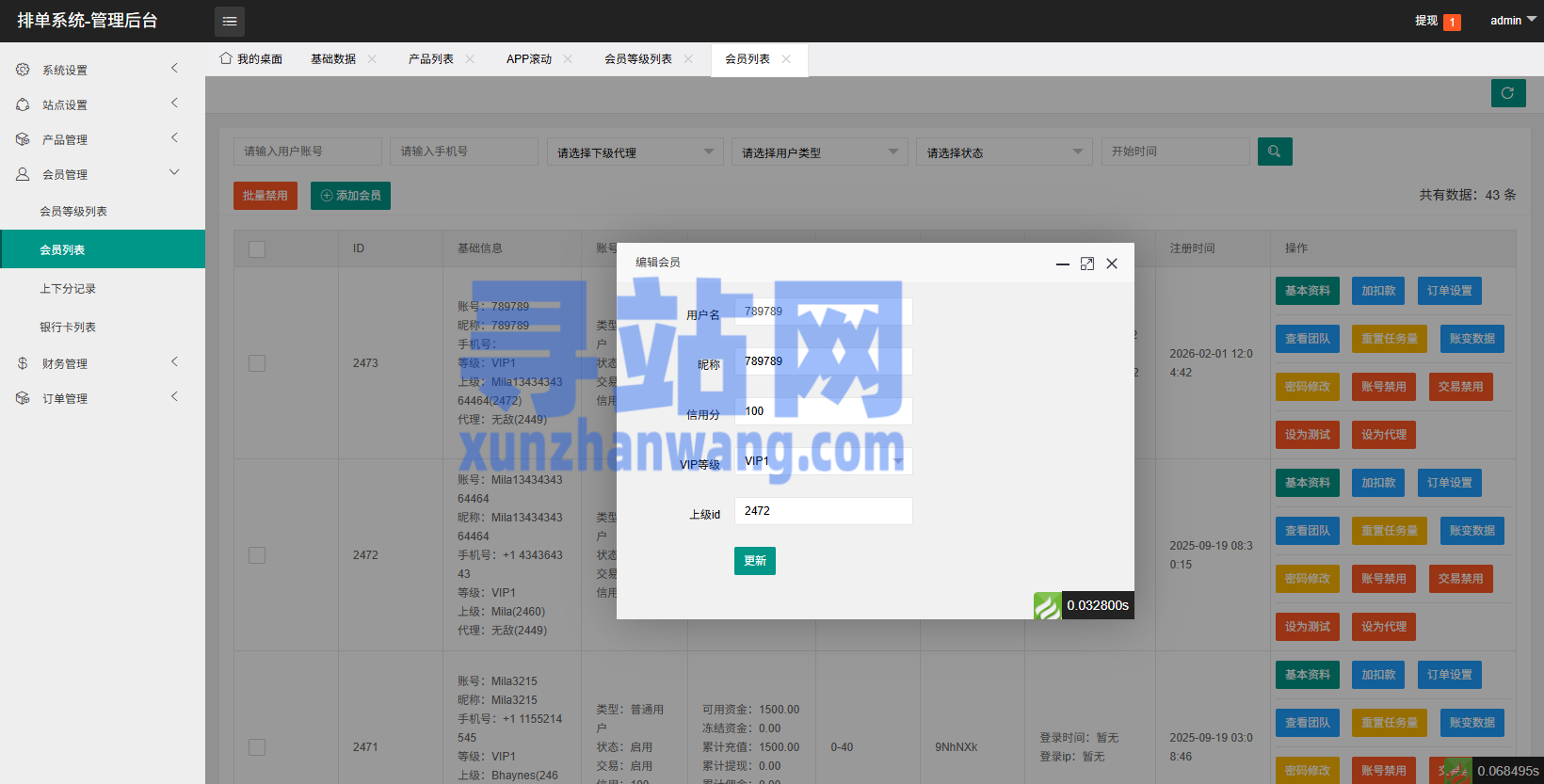Screen dimensions: 1544x784
Task: Click the 我的桌面 home icon
Action: coord(226,58)
